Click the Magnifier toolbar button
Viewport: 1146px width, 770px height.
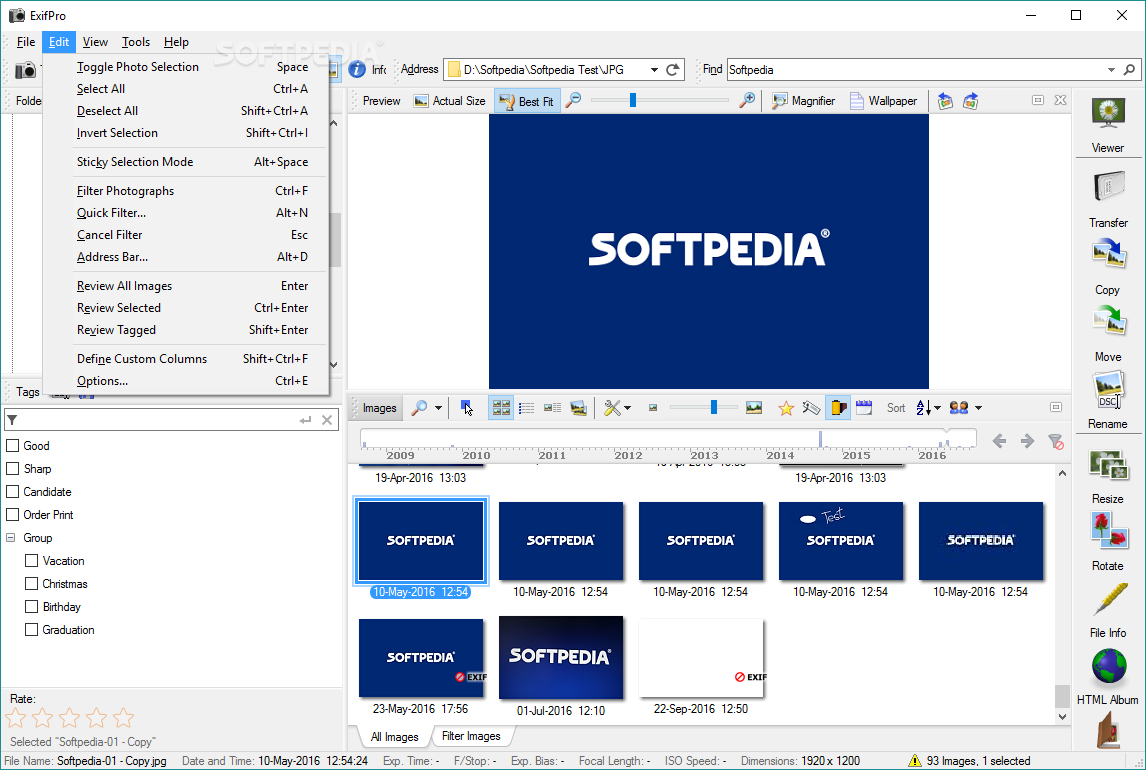pos(804,101)
